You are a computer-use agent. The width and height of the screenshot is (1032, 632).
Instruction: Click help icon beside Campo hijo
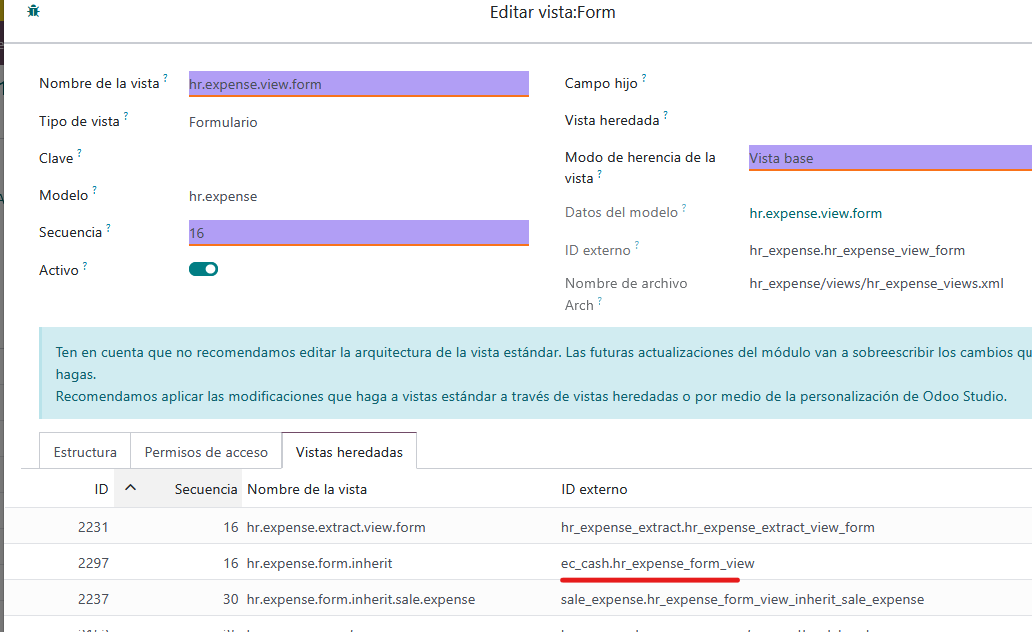coord(644,78)
